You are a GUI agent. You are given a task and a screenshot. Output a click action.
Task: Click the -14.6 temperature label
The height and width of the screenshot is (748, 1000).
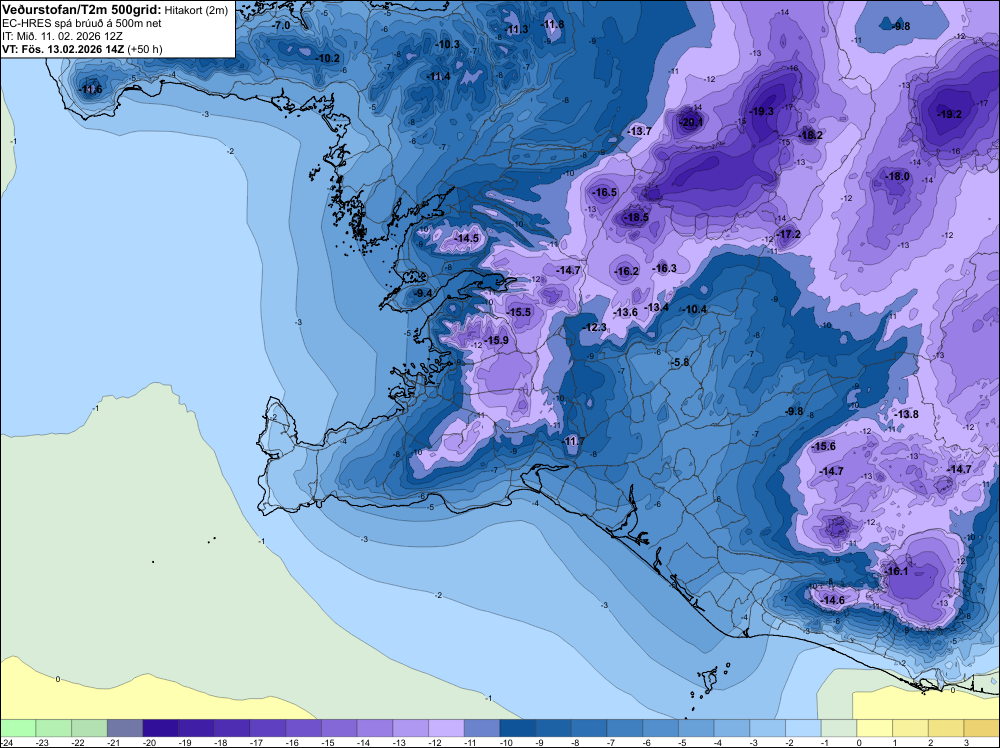(x=833, y=600)
